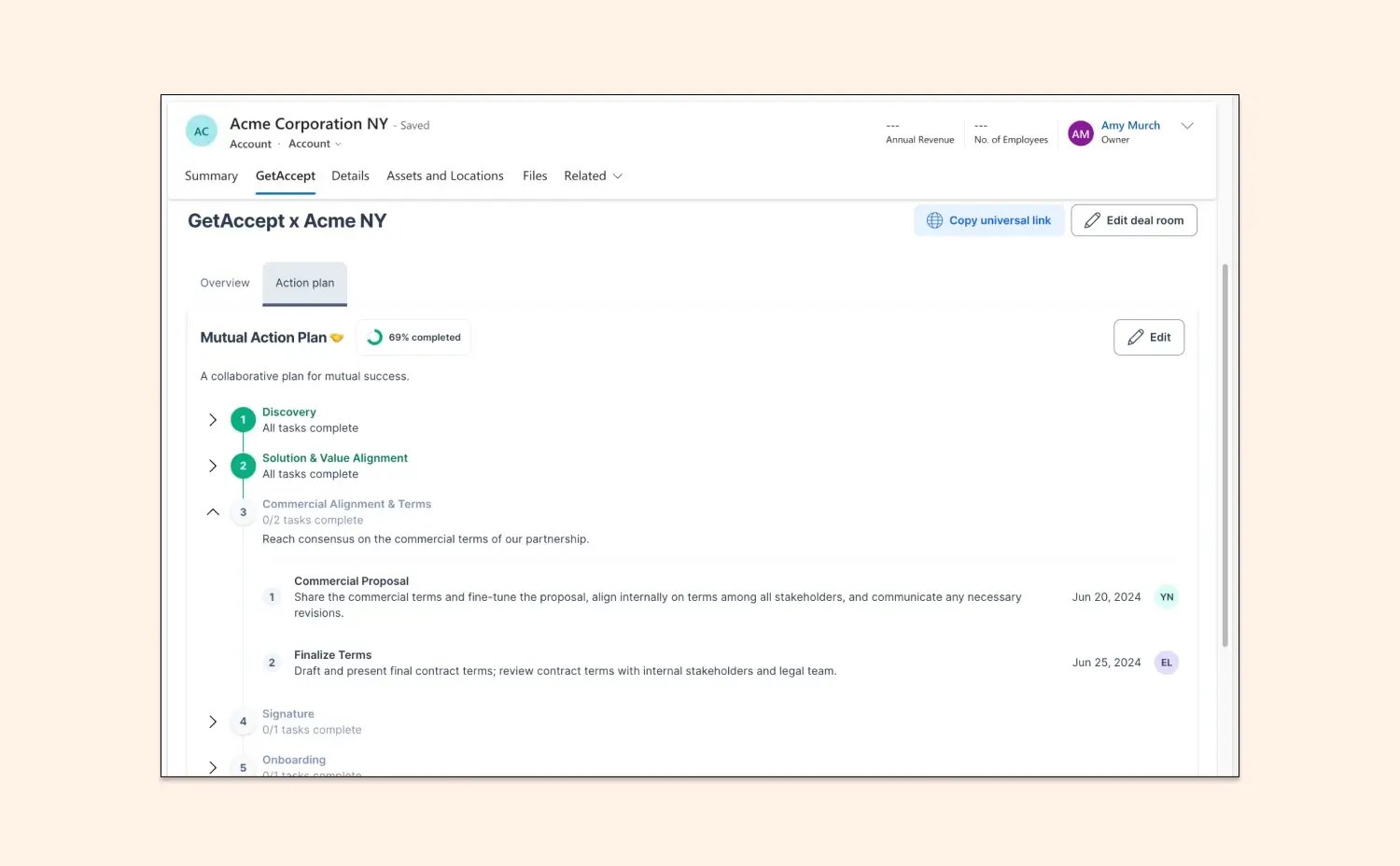Click the AC account avatar icon
Viewport: 1400px width, 866px height.
(202, 132)
